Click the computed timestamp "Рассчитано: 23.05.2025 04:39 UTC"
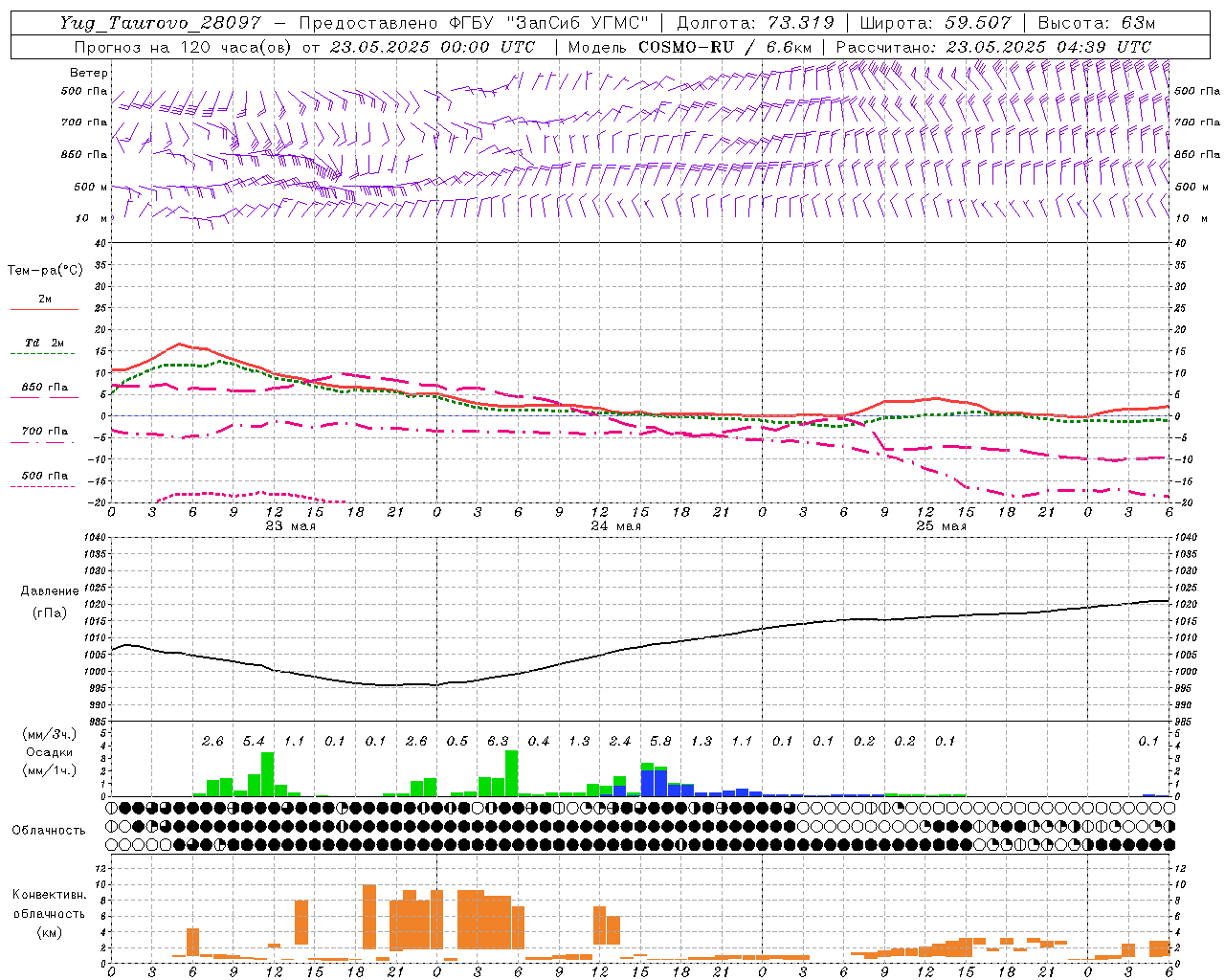 point(993,47)
